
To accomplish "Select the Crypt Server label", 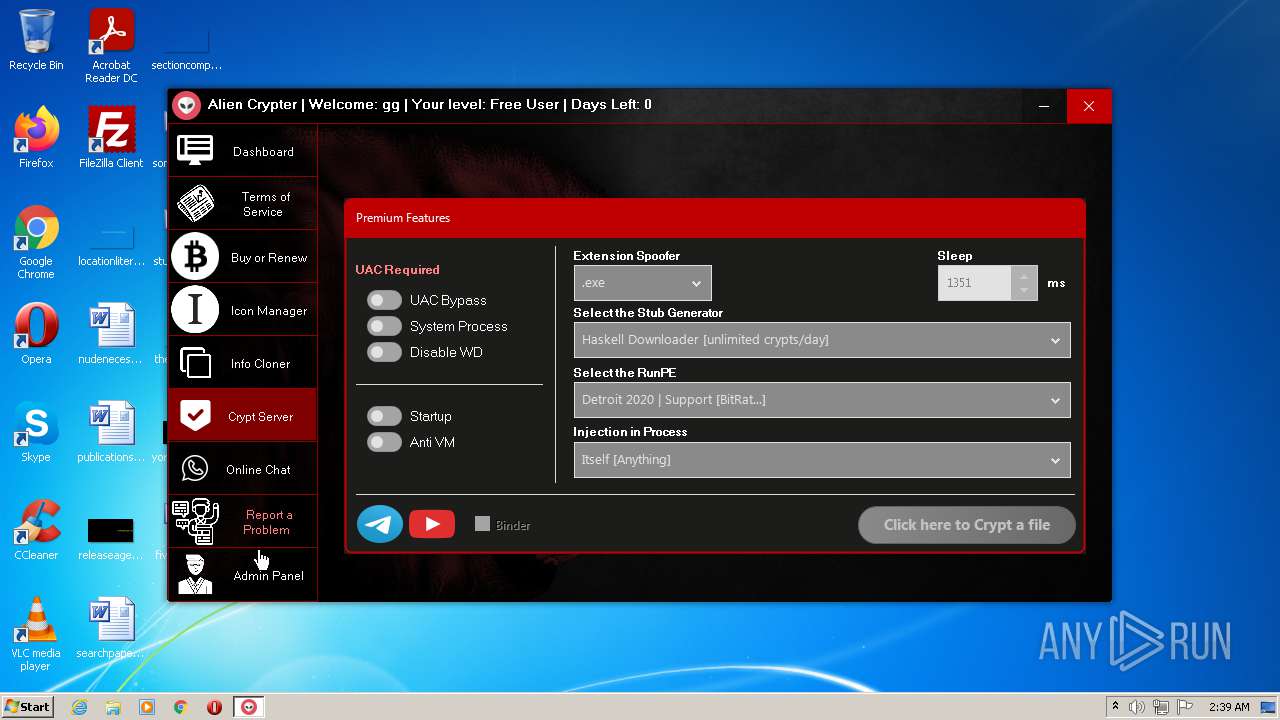I will pyautogui.click(x=260, y=417).
